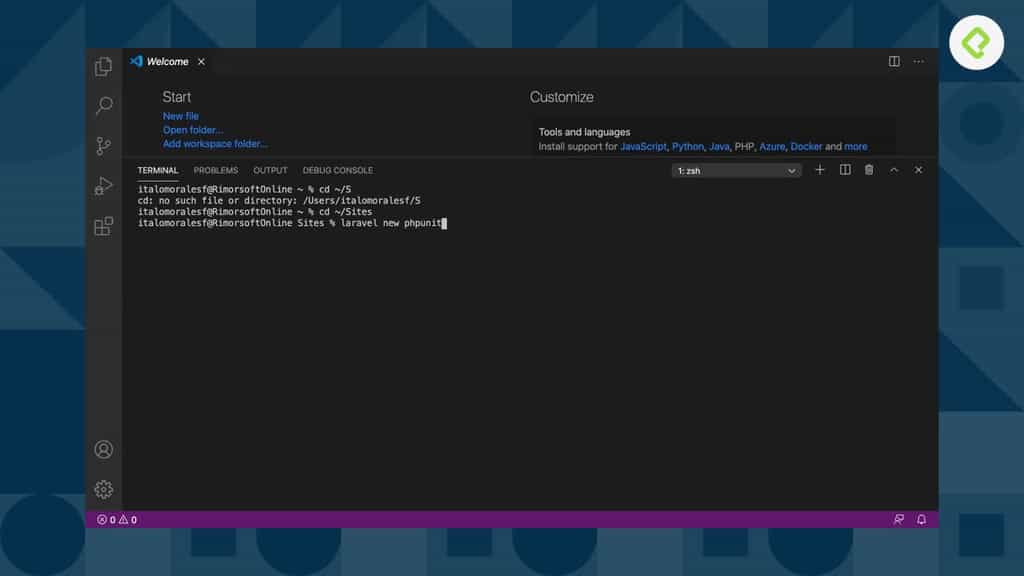This screenshot has height=576, width=1024.
Task: Open the 1: zsh terminal selector
Action: pyautogui.click(x=736, y=170)
